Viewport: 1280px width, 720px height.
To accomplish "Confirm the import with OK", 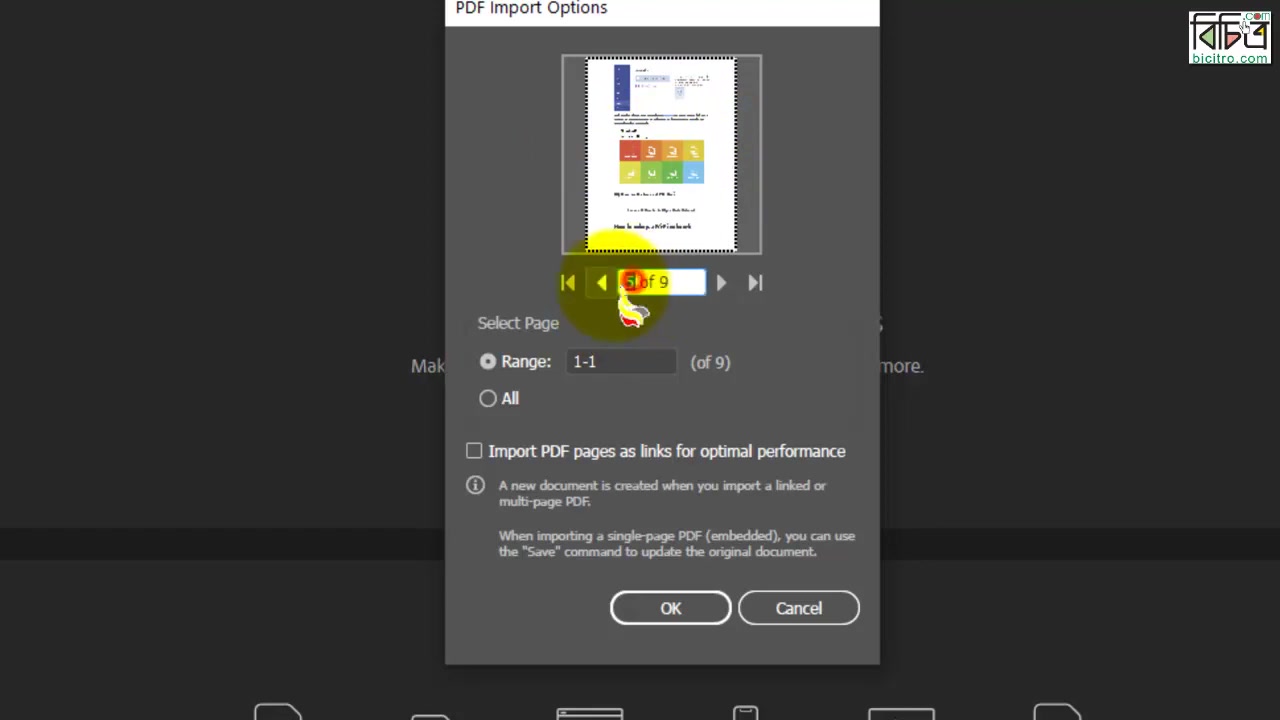I will (670, 608).
